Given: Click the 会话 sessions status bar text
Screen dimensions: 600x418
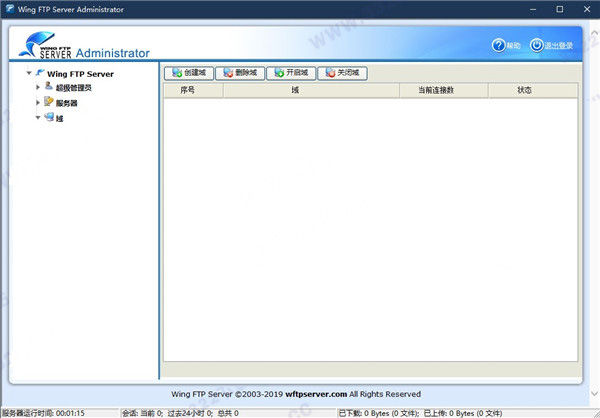Looking at the screenshot, I should coord(180,413).
